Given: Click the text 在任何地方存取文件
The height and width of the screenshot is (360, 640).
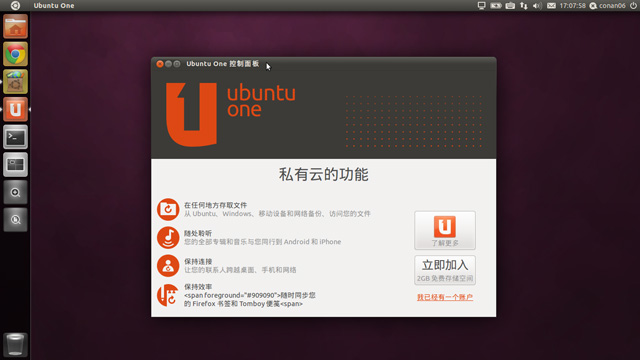Looking at the screenshot, I should pos(216,205).
